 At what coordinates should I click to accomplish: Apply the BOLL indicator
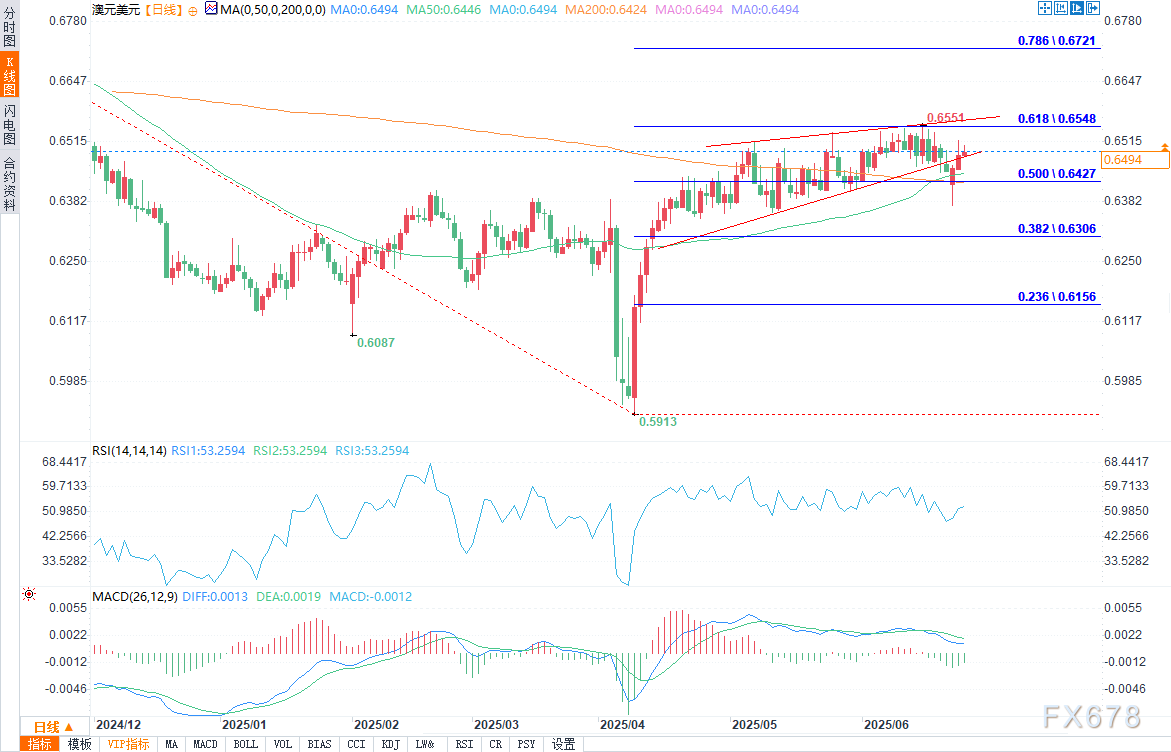tap(244, 744)
